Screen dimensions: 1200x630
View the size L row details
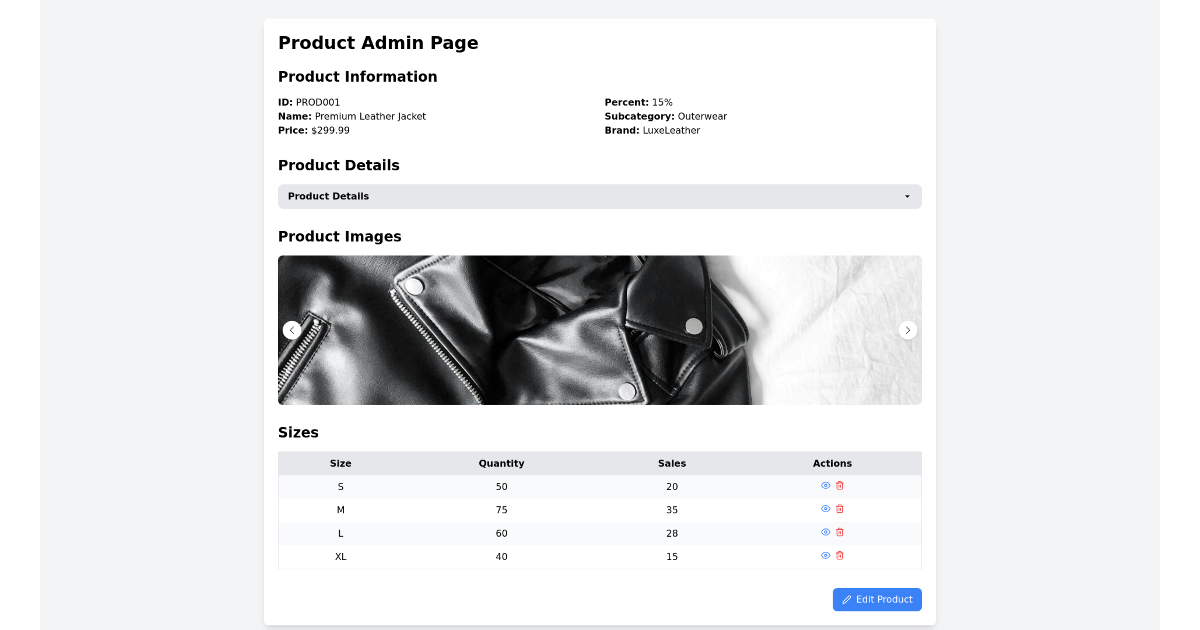click(825, 532)
